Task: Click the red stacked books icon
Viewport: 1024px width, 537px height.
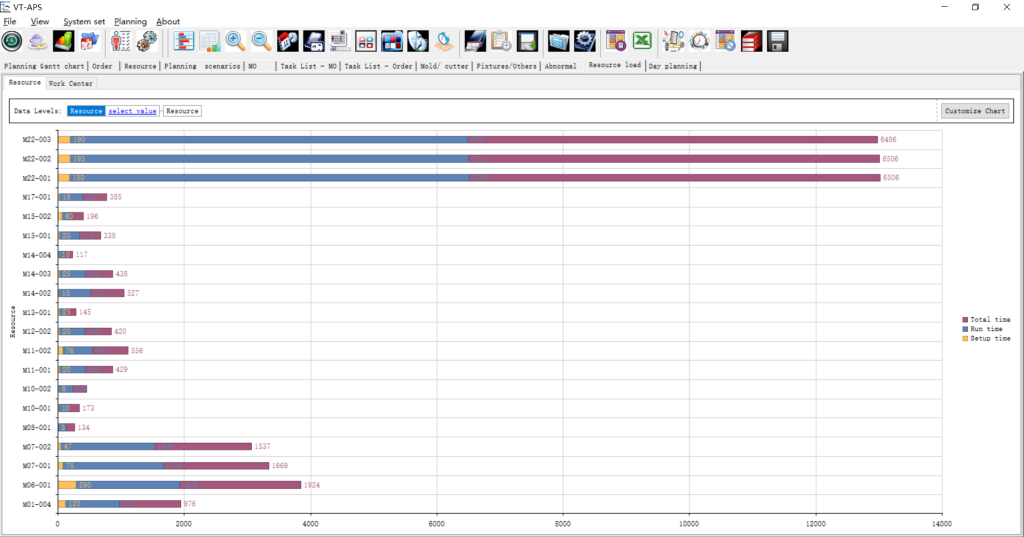Action: point(751,41)
